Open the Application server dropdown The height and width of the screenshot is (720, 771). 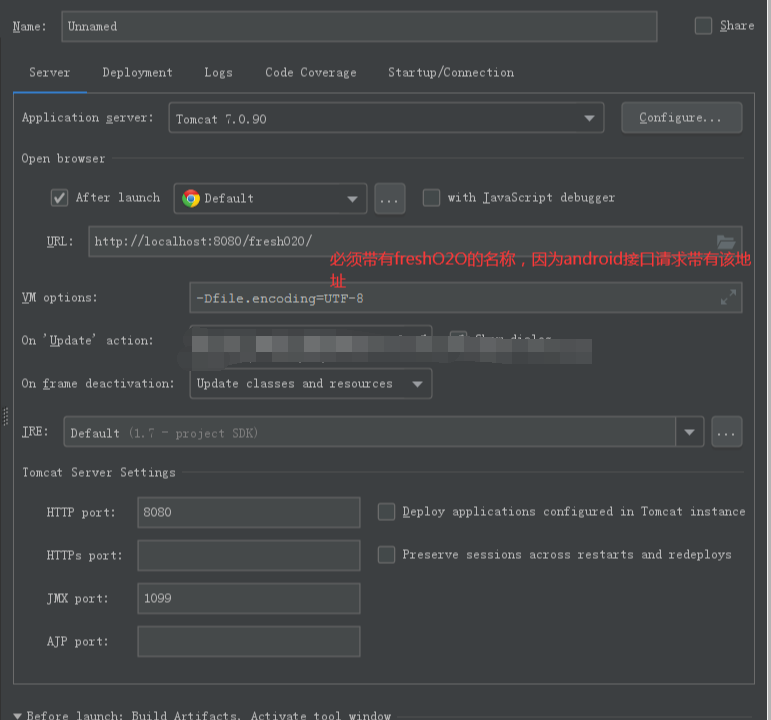click(386, 118)
